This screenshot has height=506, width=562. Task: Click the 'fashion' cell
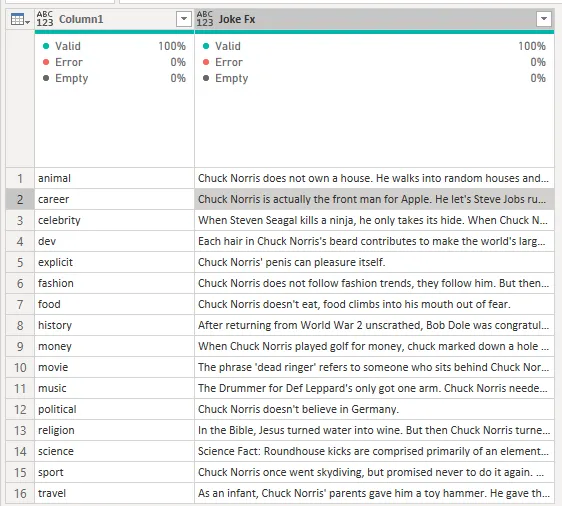[x=114, y=283]
